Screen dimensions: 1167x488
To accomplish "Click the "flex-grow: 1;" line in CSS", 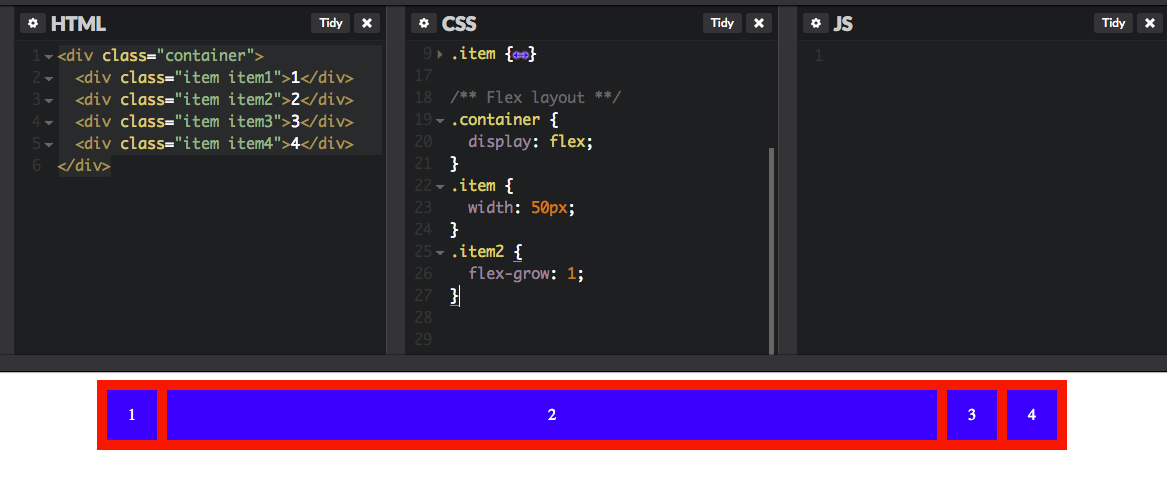I will click(526, 274).
